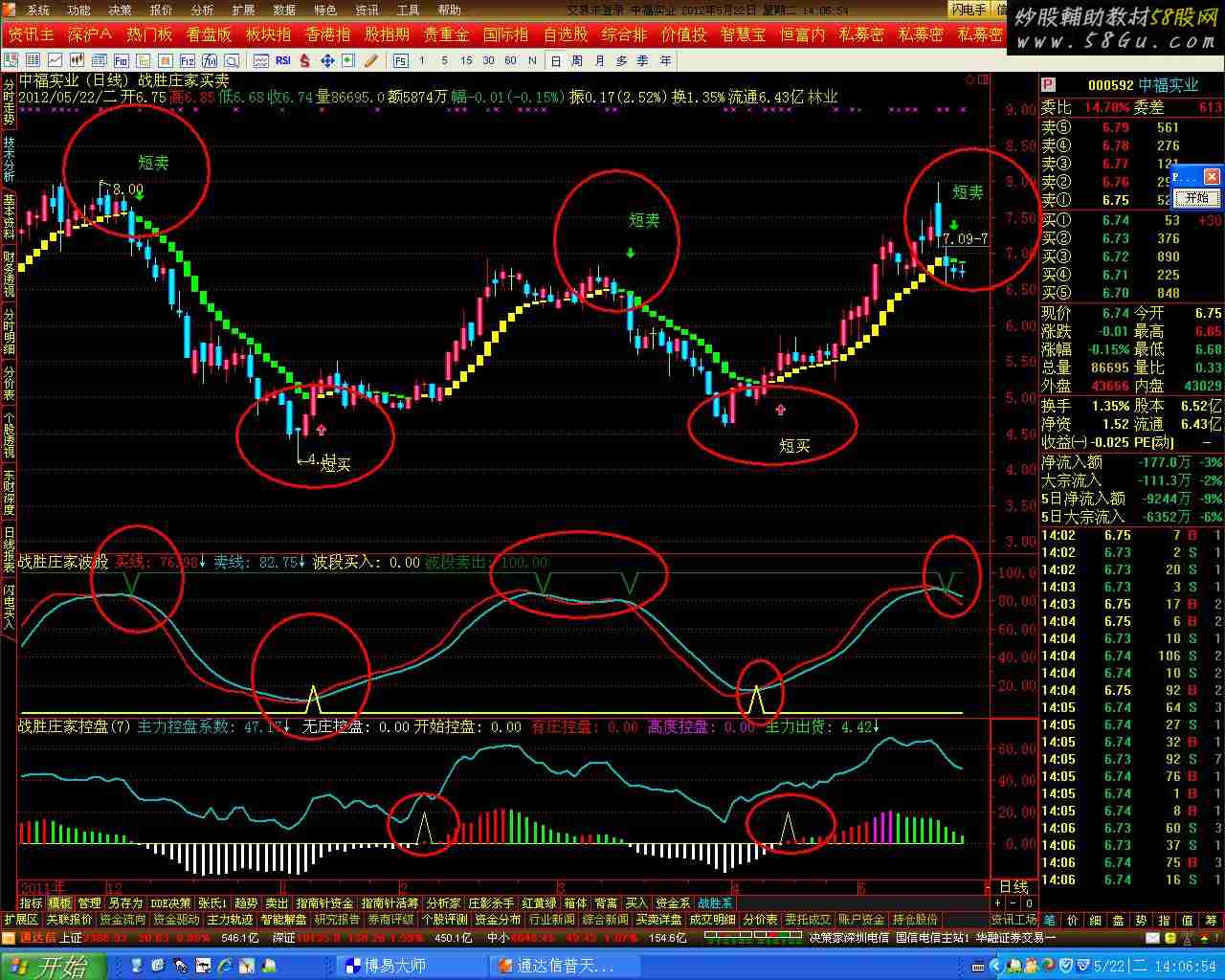The height and width of the screenshot is (980, 1225).
Task: Click the 闪电手 button at top right
Action: pyautogui.click(x=969, y=10)
